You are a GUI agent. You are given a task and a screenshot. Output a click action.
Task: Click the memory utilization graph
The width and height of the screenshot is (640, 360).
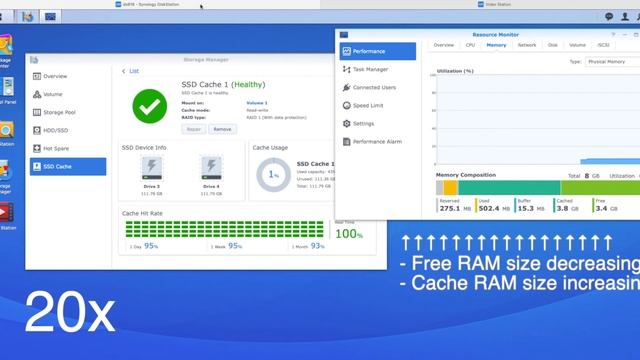pos(538,120)
